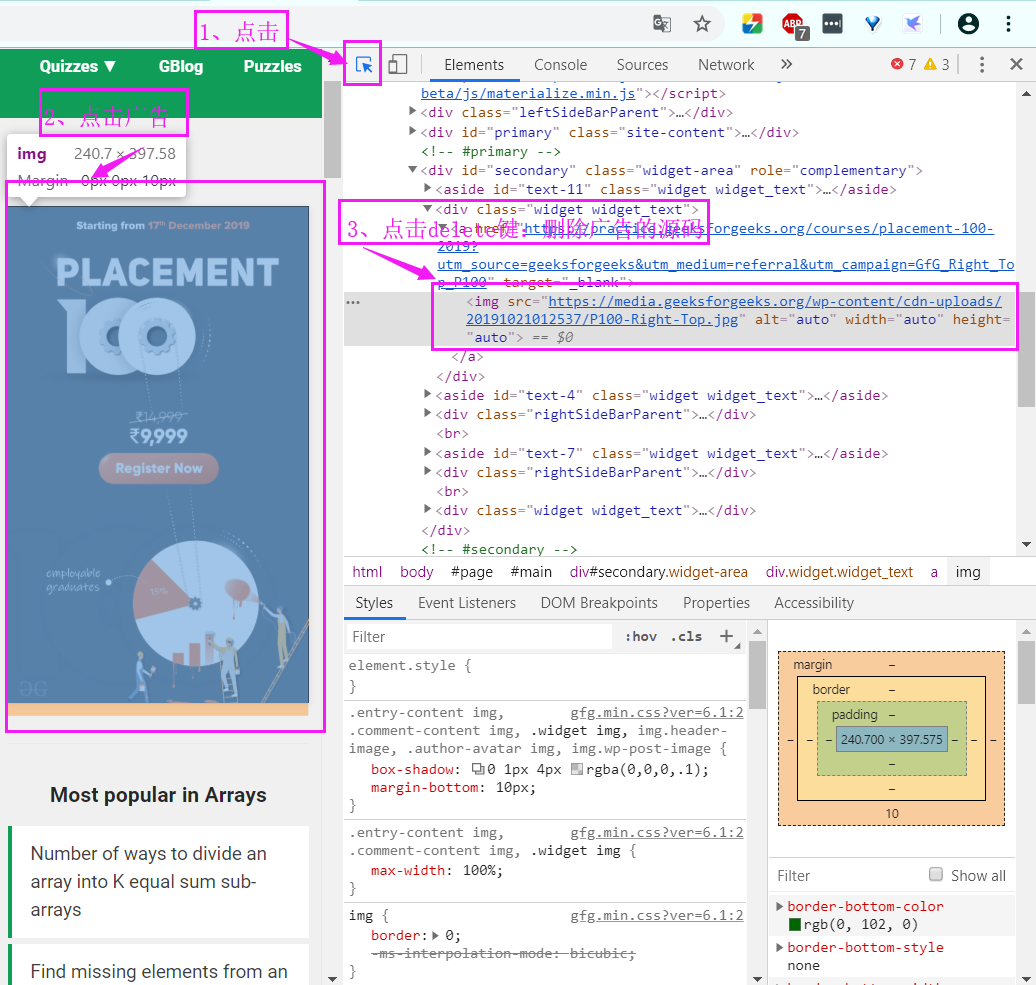1036x985 pixels.
Task: Expand the div#primary site-content node
Action: [413, 131]
